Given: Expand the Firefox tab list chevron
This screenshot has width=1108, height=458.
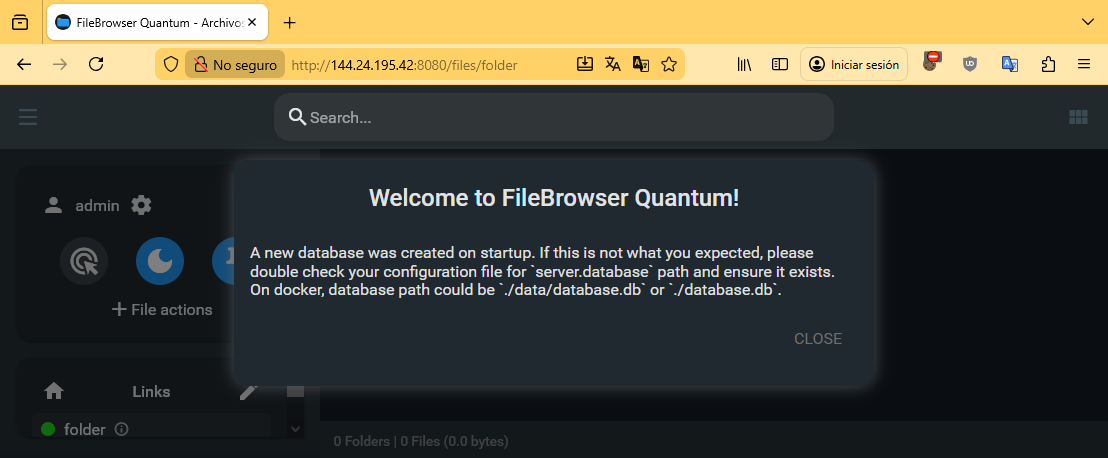Looking at the screenshot, I should 1088,22.
